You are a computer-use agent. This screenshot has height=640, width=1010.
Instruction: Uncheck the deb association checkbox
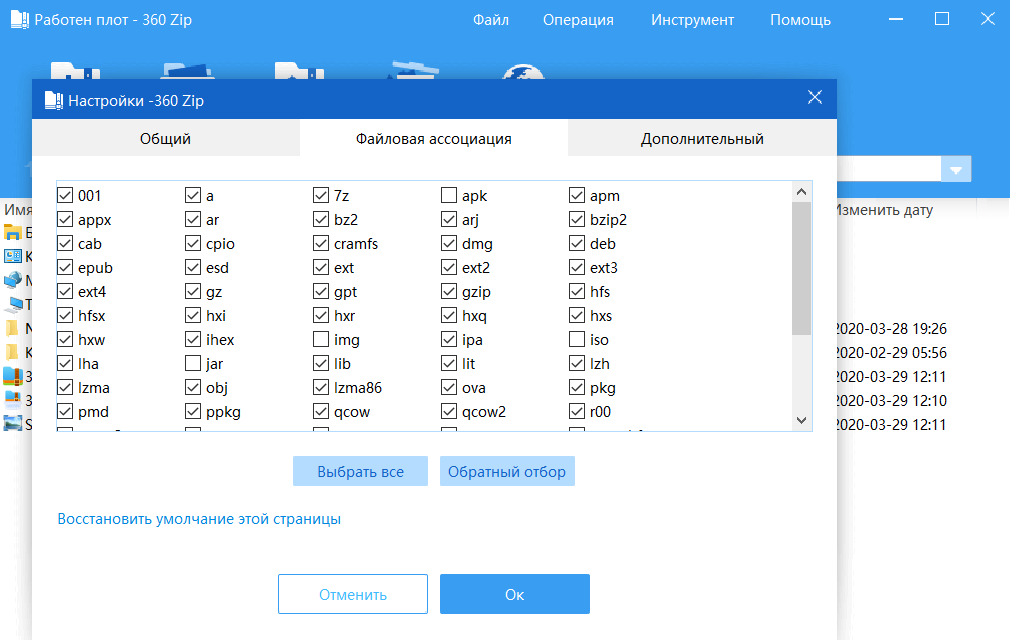[x=577, y=243]
